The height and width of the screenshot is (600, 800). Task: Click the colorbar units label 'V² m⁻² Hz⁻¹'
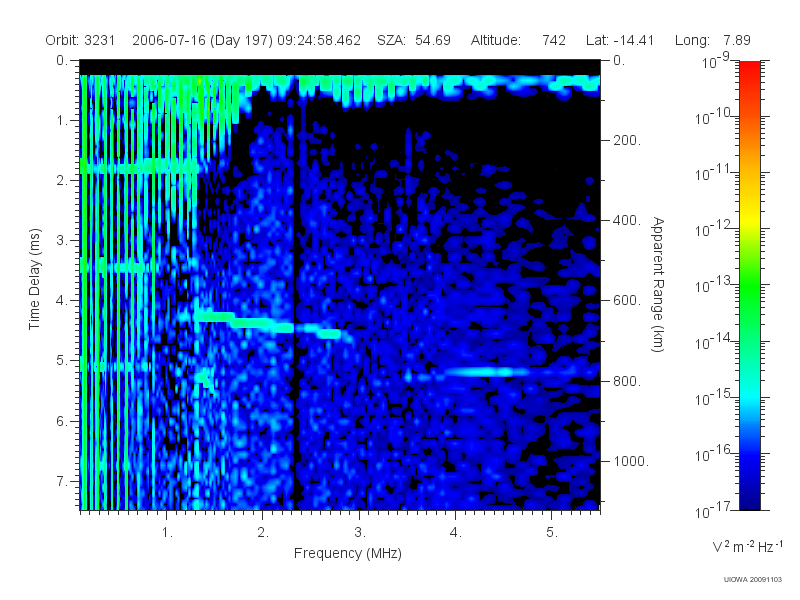pyautogui.click(x=747, y=546)
